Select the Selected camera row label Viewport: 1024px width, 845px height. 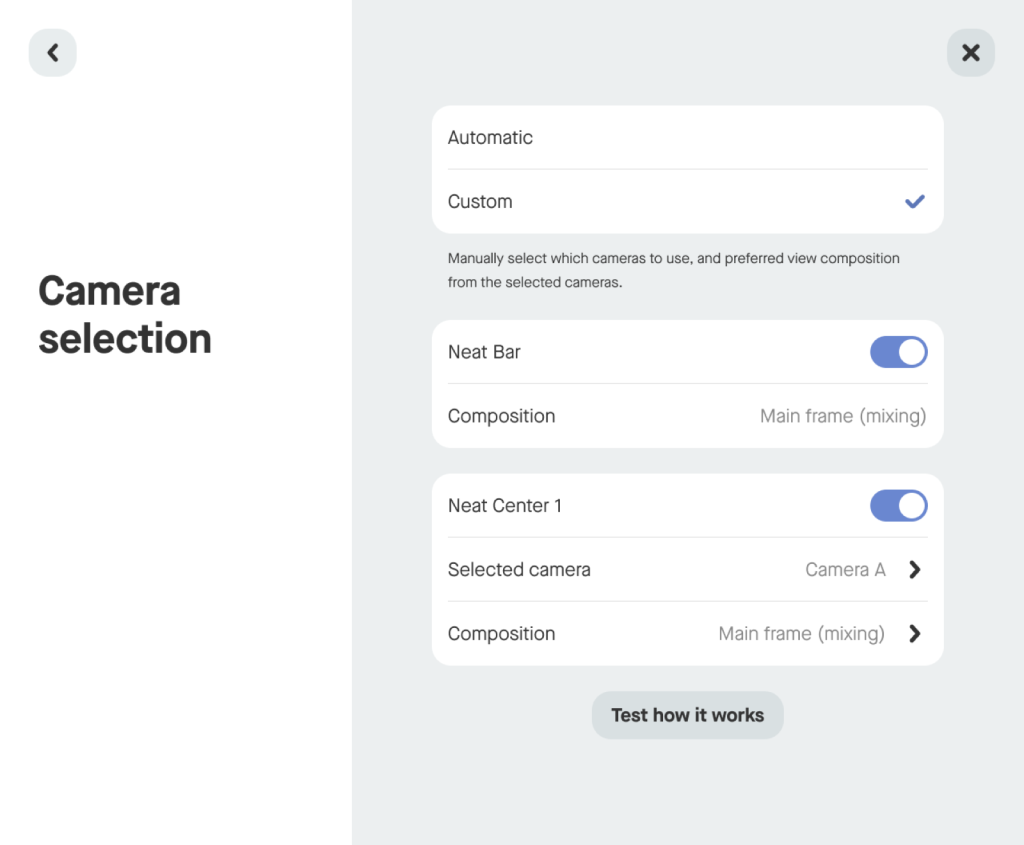coord(519,570)
